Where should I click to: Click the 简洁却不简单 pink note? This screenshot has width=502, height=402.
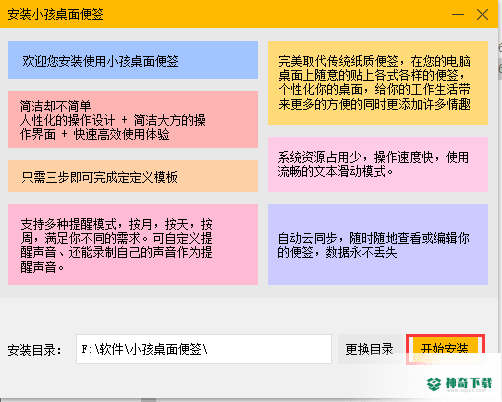(x=133, y=119)
